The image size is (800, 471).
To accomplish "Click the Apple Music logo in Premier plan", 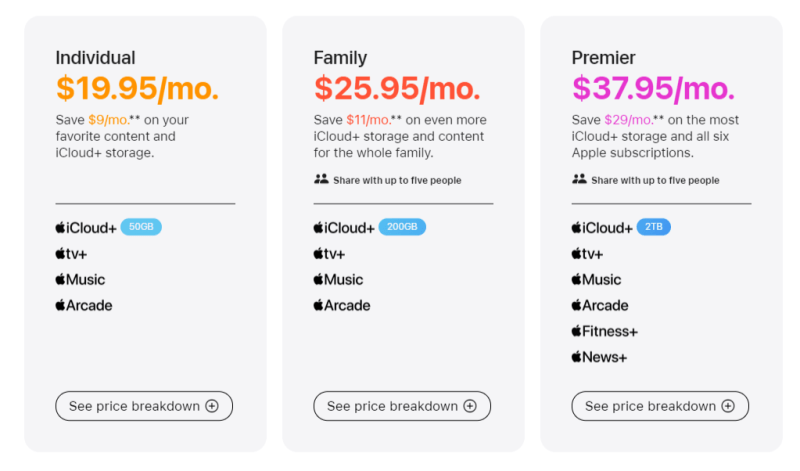I will point(596,280).
